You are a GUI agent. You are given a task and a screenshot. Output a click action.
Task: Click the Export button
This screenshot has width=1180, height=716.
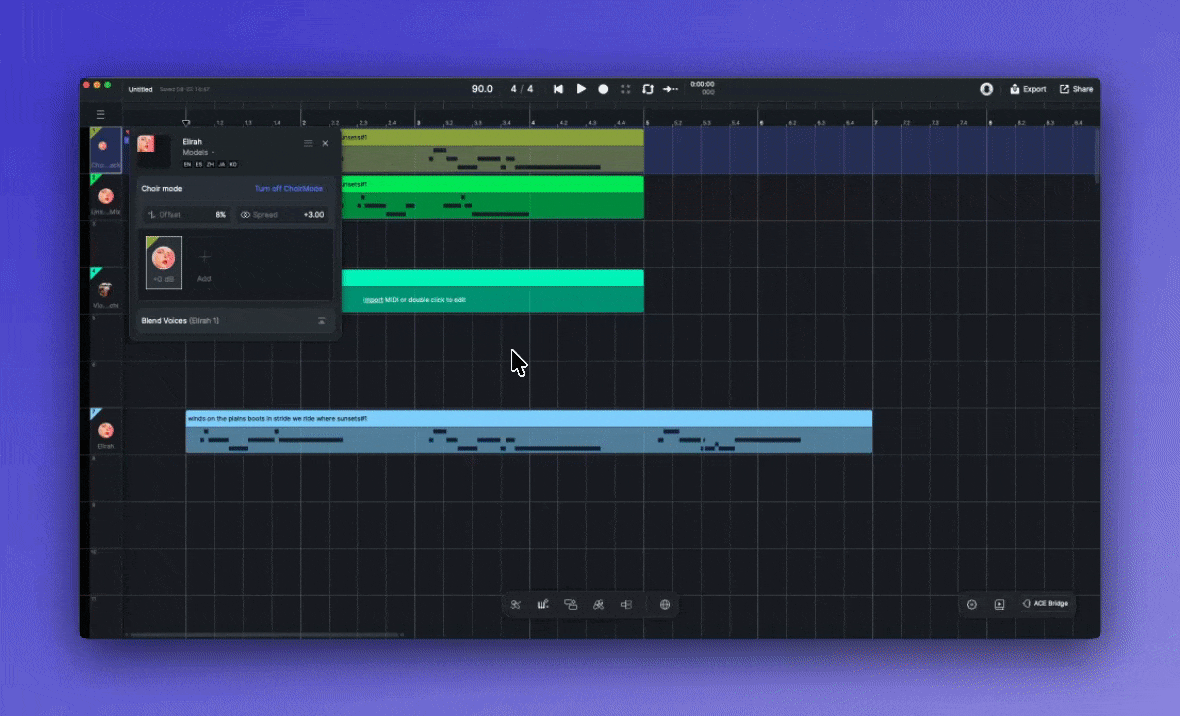pos(1028,89)
